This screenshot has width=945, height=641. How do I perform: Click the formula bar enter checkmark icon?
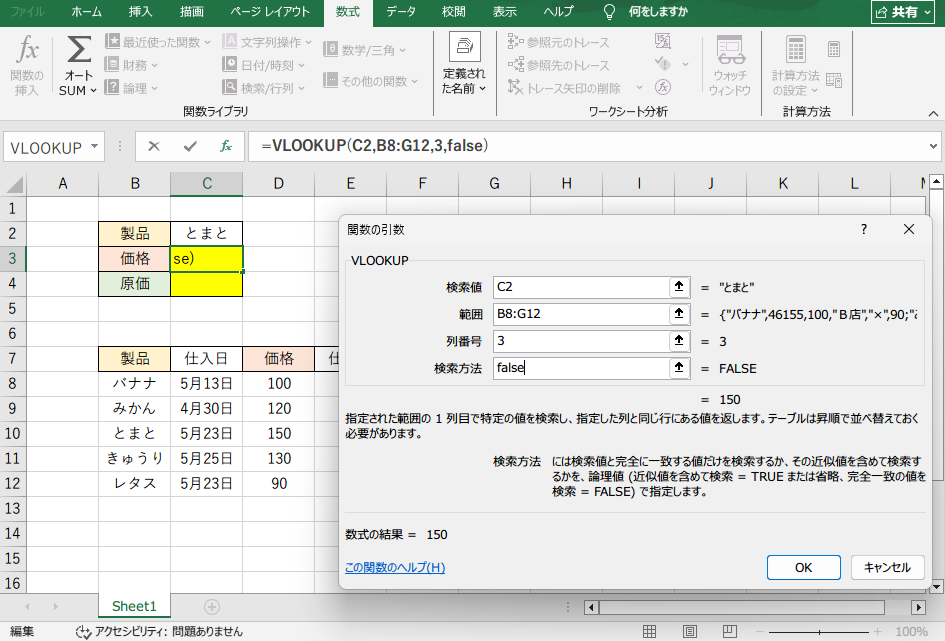pyautogui.click(x=189, y=146)
